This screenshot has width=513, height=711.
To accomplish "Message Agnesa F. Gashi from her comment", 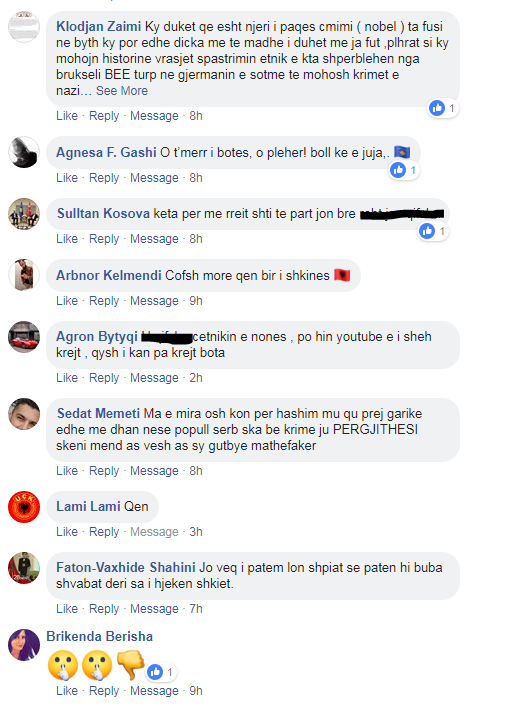I will pyautogui.click(x=154, y=178).
